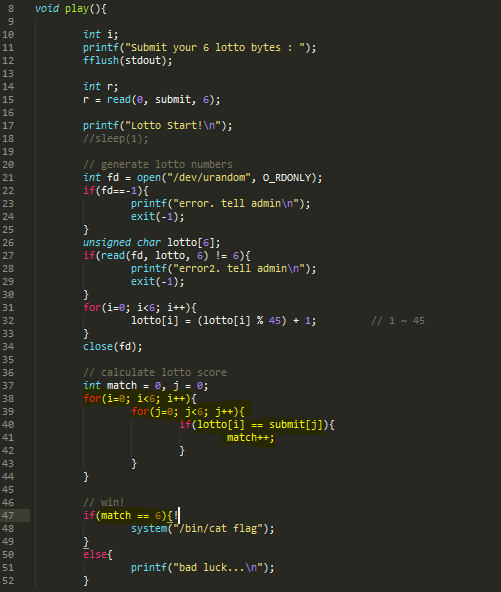The width and height of the screenshot is (501, 592).
Task: Click the close(fd) call
Action: pos(113,347)
